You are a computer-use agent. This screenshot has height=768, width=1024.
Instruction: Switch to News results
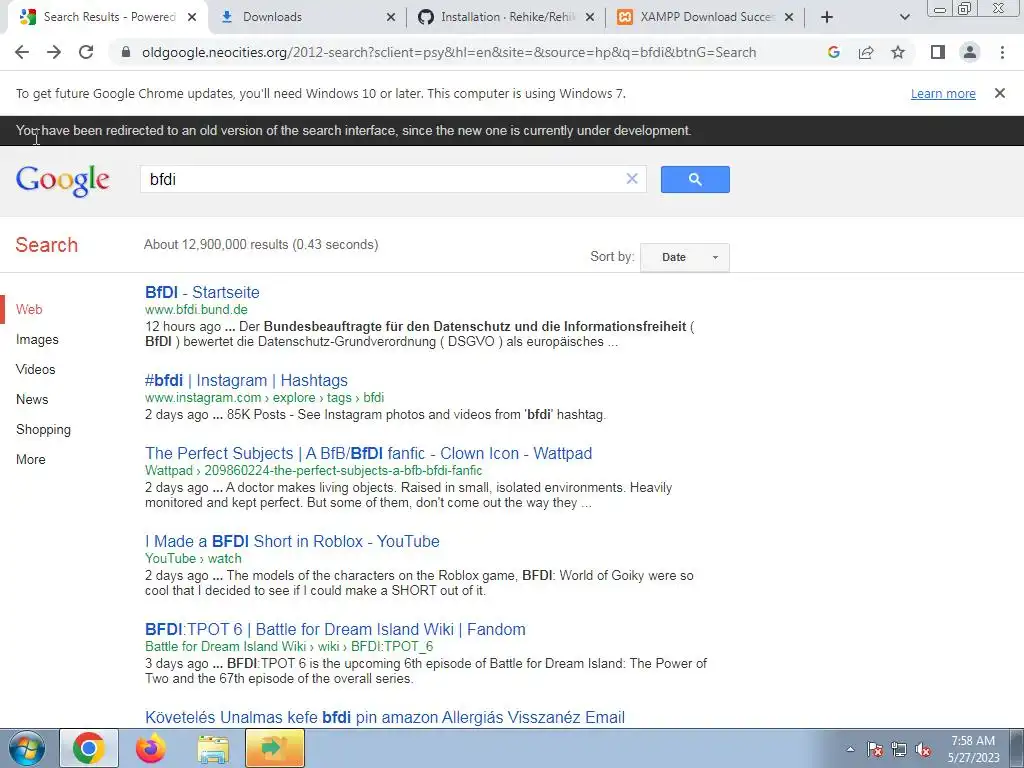click(32, 400)
